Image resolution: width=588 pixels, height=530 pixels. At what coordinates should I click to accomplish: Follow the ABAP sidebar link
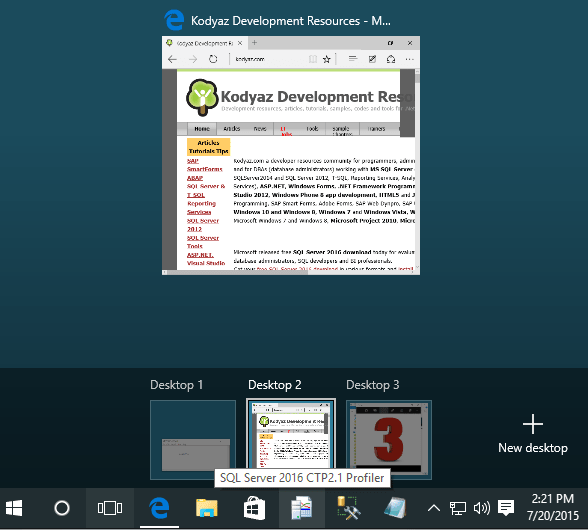coord(195,178)
